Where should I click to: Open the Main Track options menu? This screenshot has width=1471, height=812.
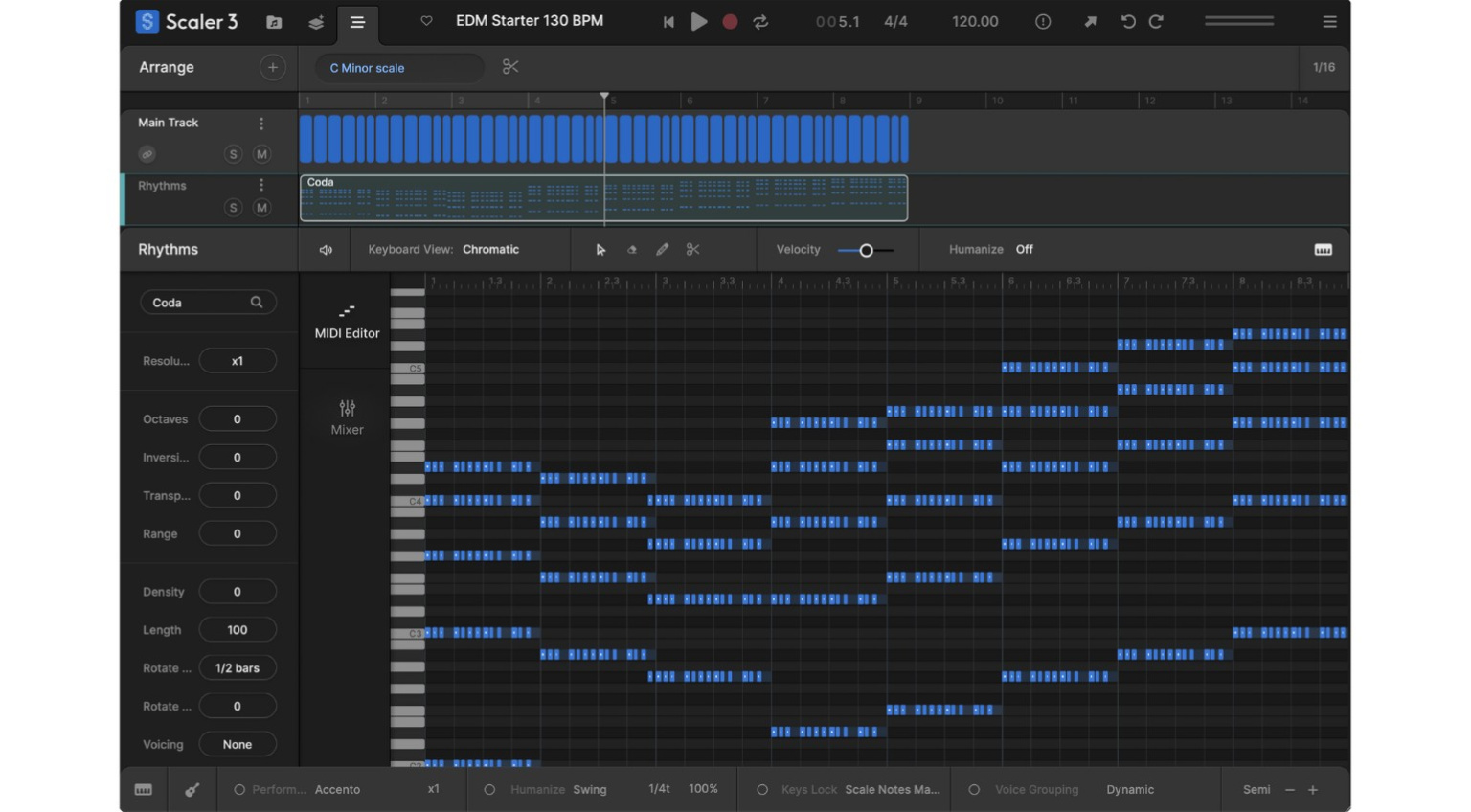click(x=260, y=123)
